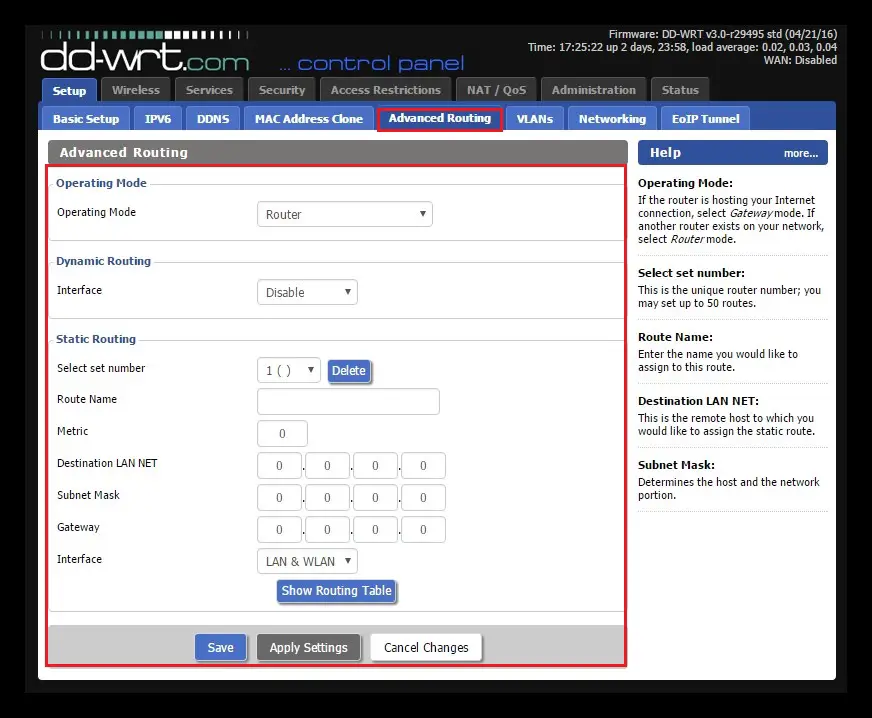Click the Route Name text field
The image size is (872, 718).
pos(348,402)
